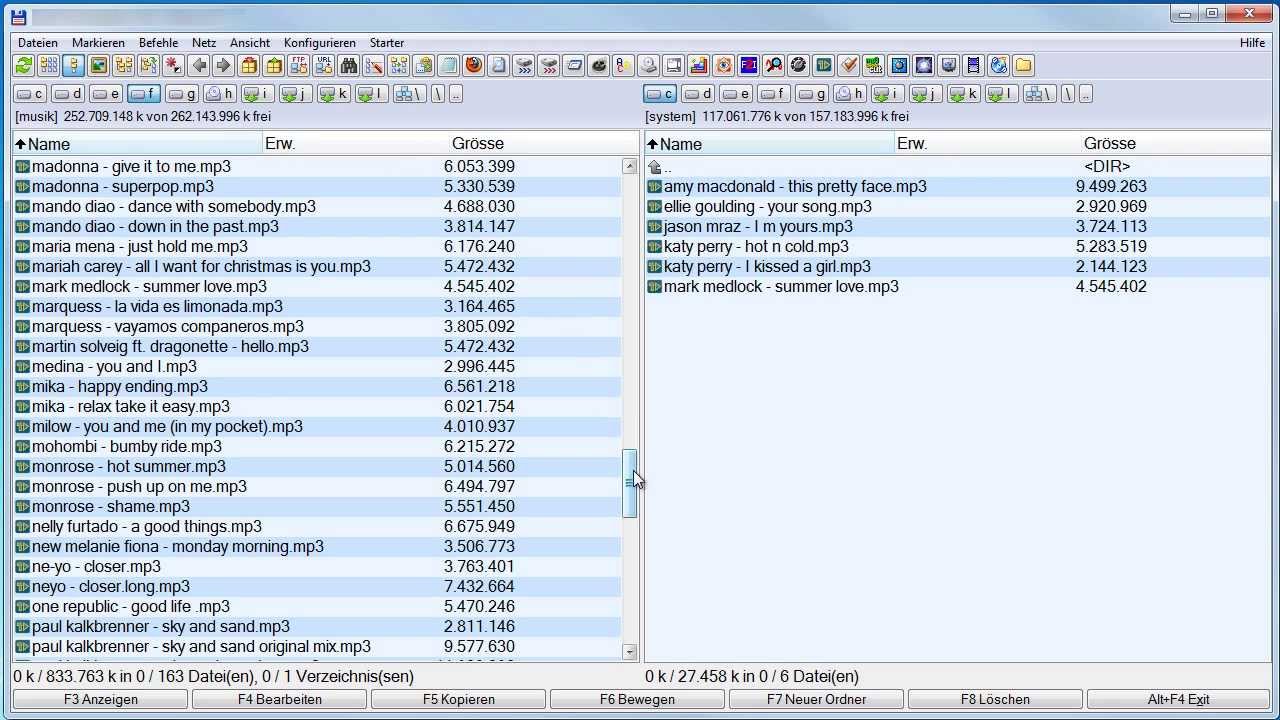The image size is (1280, 720).
Task: Sort left panel by Grösse column header
Action: pos(478,144)
